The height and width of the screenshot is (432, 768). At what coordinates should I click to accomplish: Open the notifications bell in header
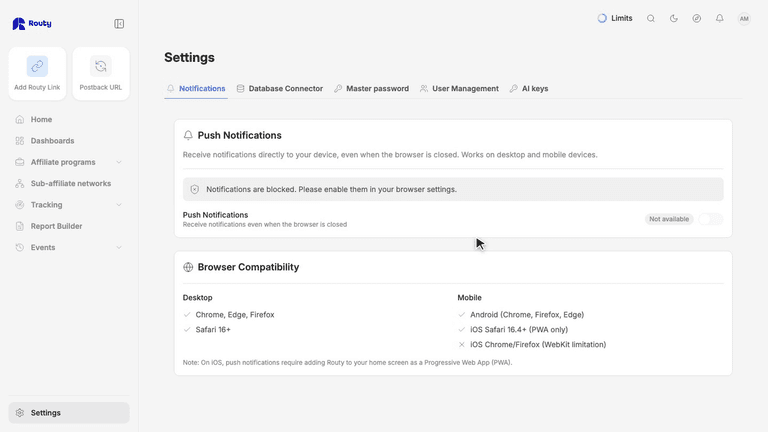(x=720, y=18)
